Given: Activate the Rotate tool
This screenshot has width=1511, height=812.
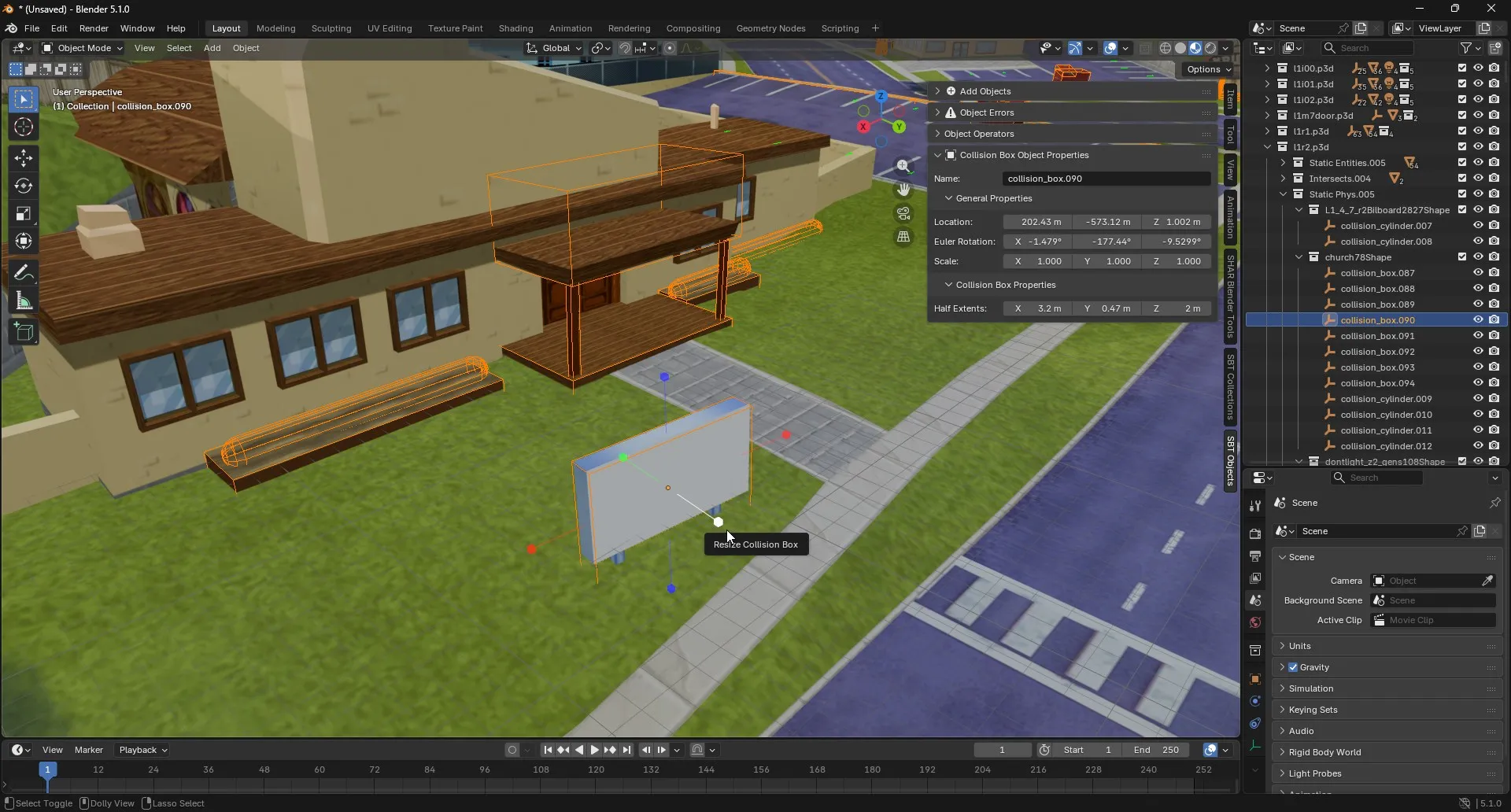Looking at the screenshot, I should (x=24, y=186).
